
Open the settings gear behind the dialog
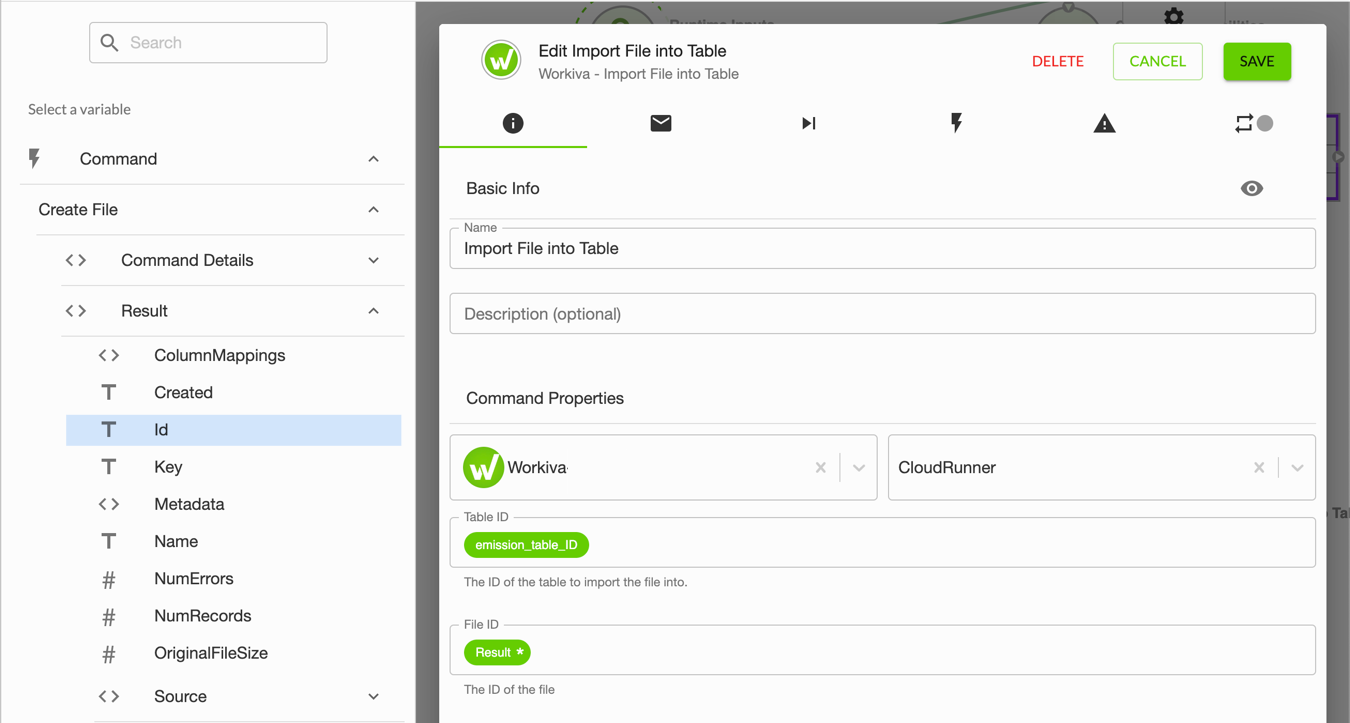[x=1174, y=16]
